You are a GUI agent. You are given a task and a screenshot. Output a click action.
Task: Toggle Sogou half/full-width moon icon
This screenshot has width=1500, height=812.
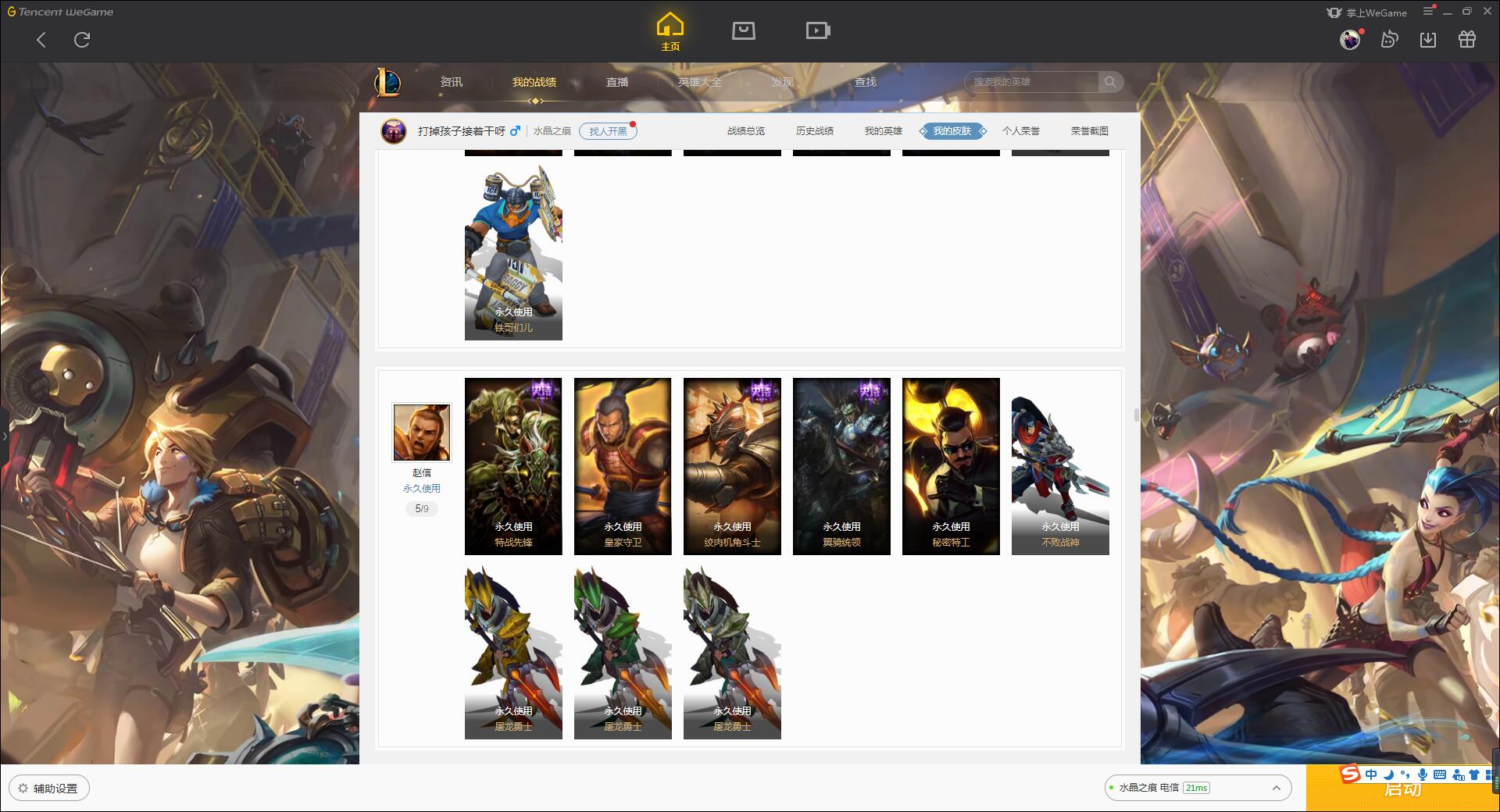click(x=1388, y=775)
